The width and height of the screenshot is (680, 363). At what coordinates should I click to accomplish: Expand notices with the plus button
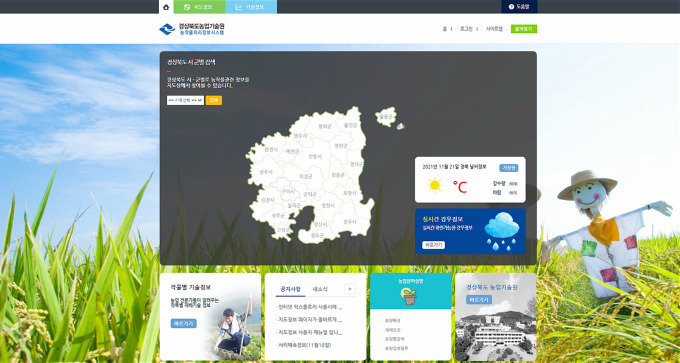(x=350, y=289)
